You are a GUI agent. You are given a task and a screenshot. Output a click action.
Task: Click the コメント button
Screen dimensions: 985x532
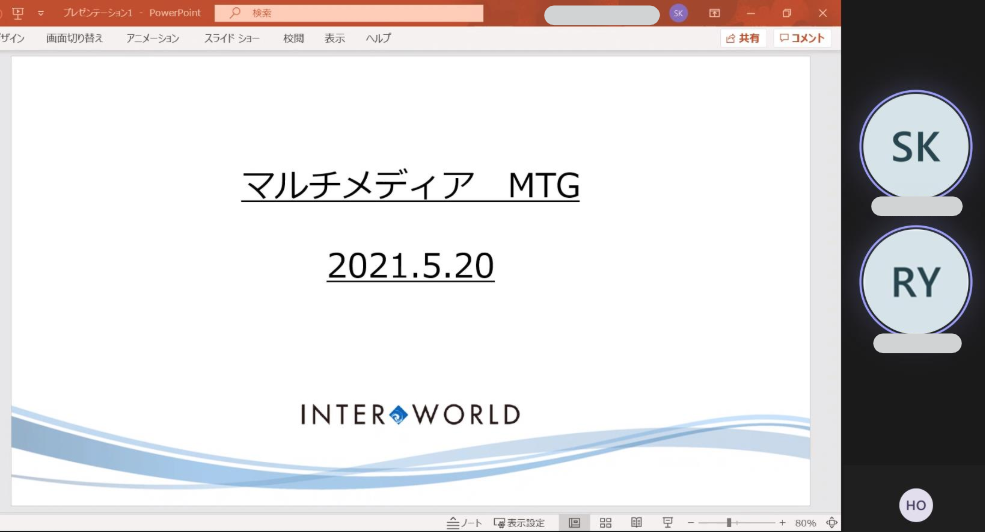coord(802,38)
